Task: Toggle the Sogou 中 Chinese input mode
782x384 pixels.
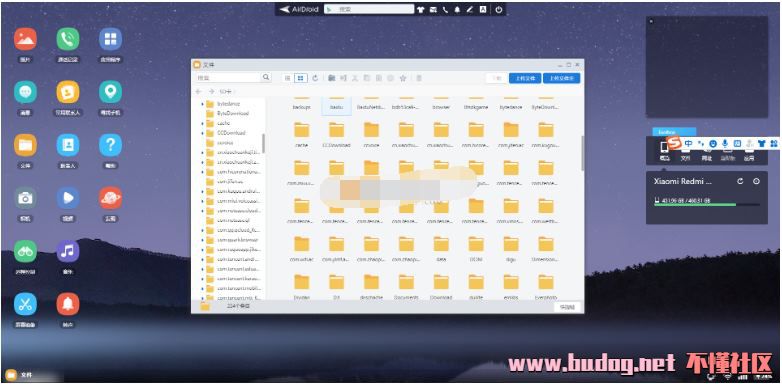Action: tap(688, 144)
